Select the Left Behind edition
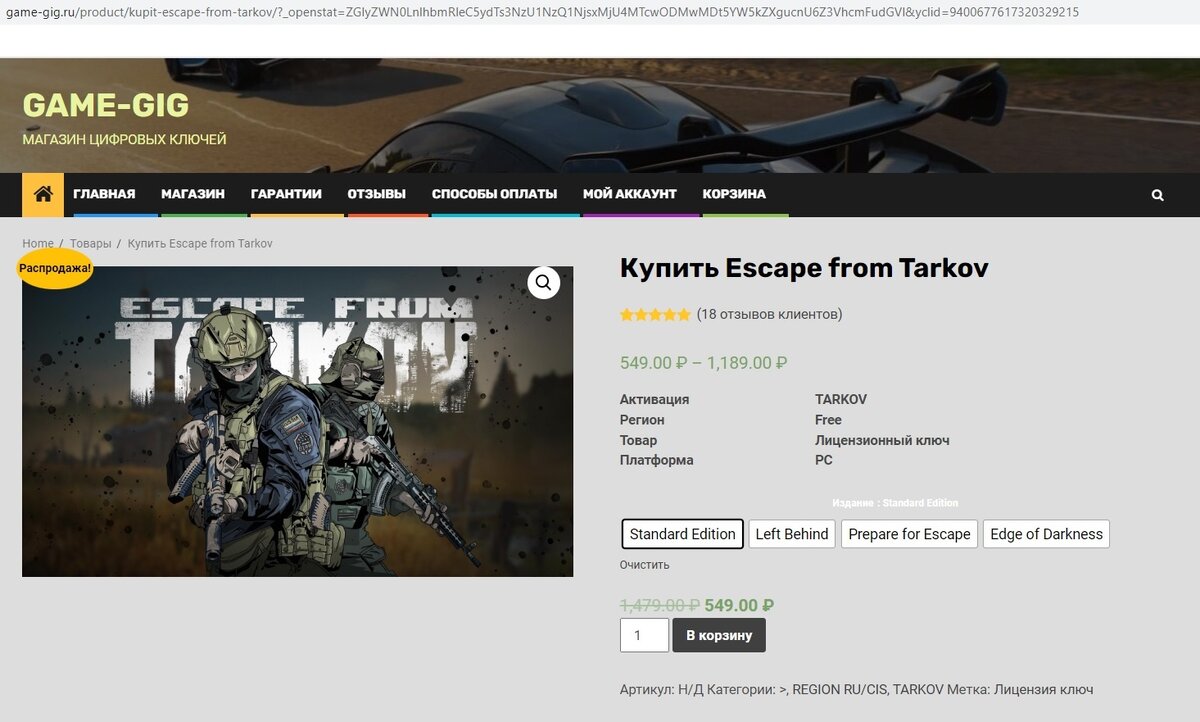The width and height of the screenshot is (1200, 722). 792,534
